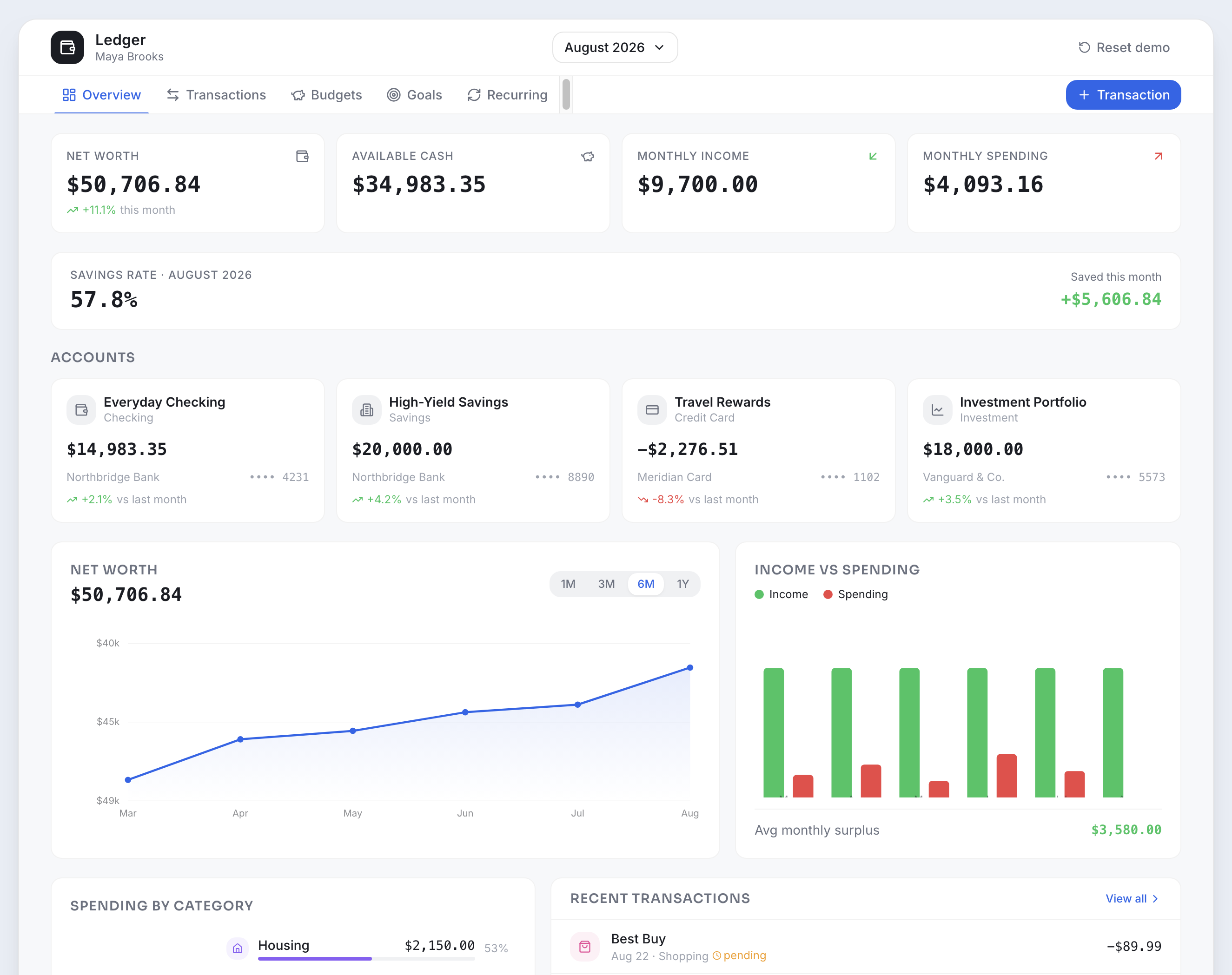Click the Housing category home icon
This screenshot has width=1232, height=975.
(238, 948)
